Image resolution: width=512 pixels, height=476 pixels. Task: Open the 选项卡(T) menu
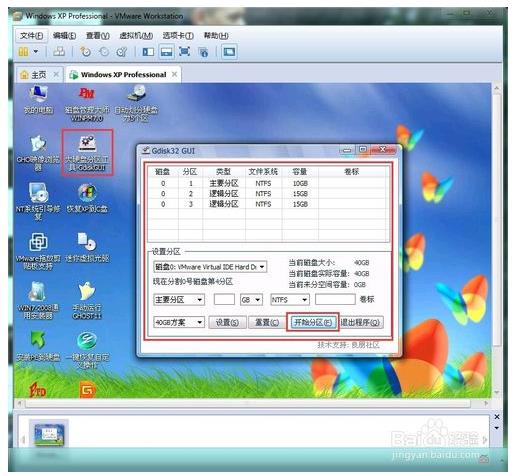click(178, 35)
